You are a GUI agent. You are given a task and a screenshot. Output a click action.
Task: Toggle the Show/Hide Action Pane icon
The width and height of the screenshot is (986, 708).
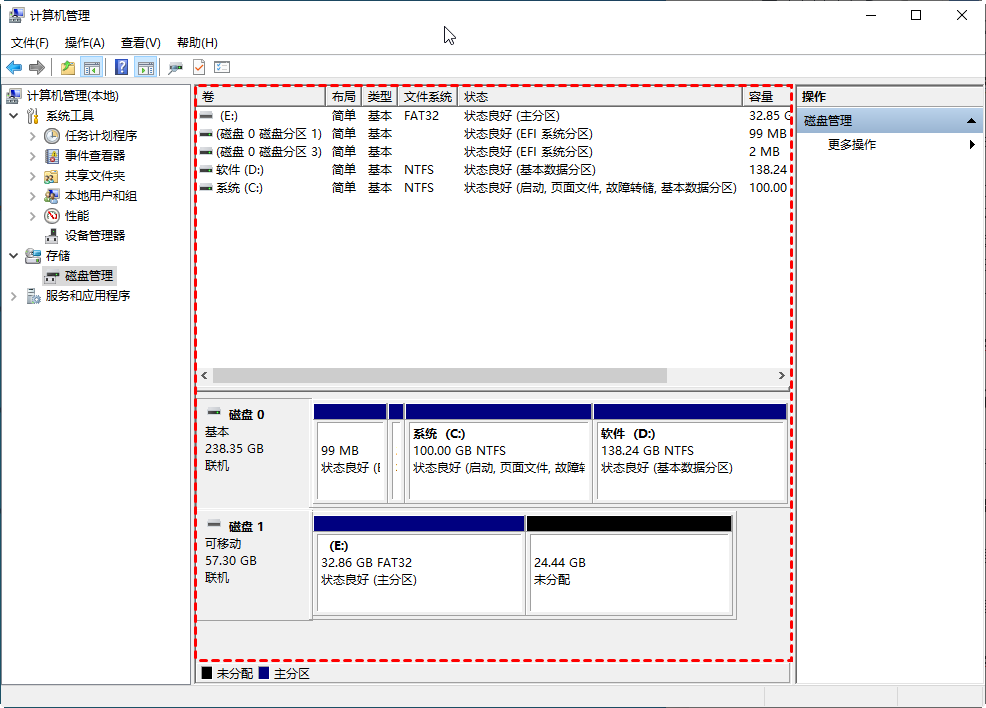(145, 67)
